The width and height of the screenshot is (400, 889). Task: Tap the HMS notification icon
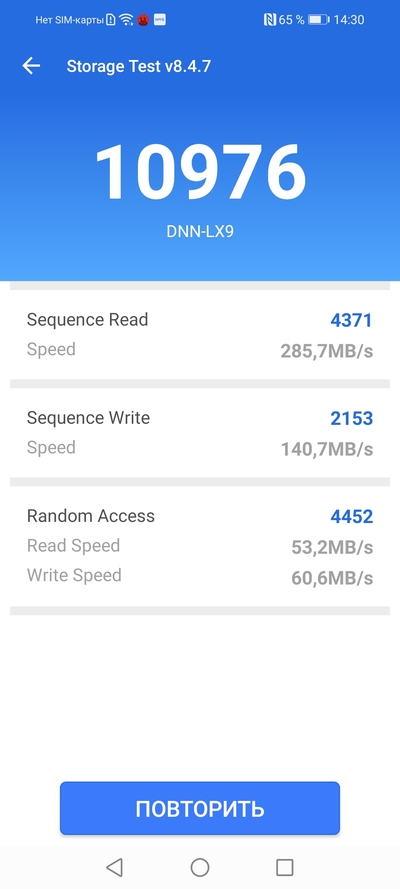[160, 20]
